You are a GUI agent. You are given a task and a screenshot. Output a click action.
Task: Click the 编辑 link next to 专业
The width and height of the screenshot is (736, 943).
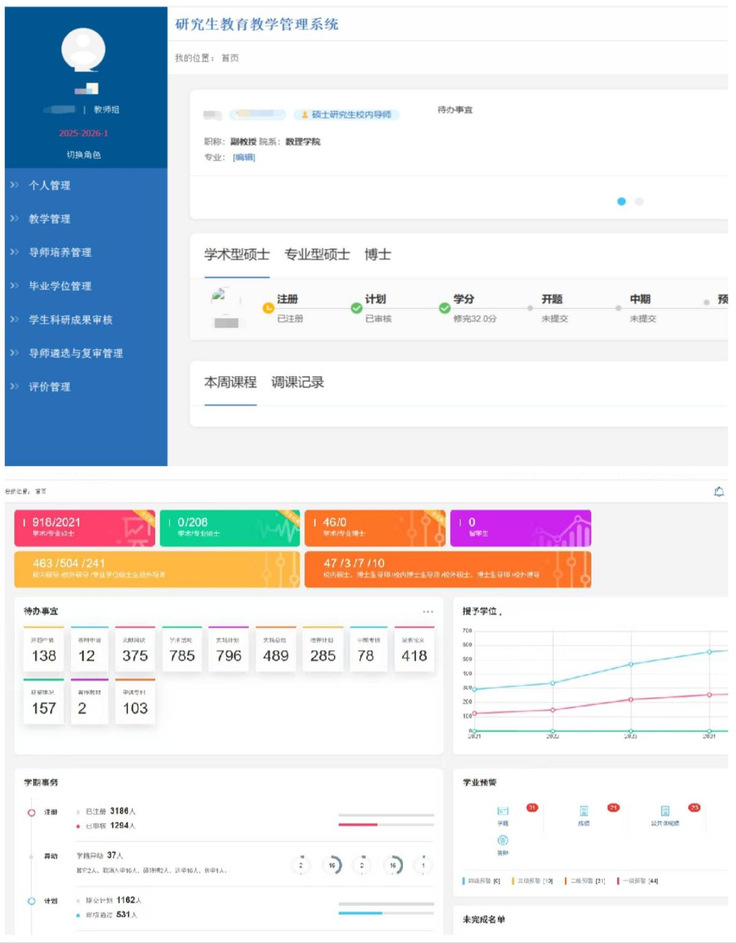[244, 157]
